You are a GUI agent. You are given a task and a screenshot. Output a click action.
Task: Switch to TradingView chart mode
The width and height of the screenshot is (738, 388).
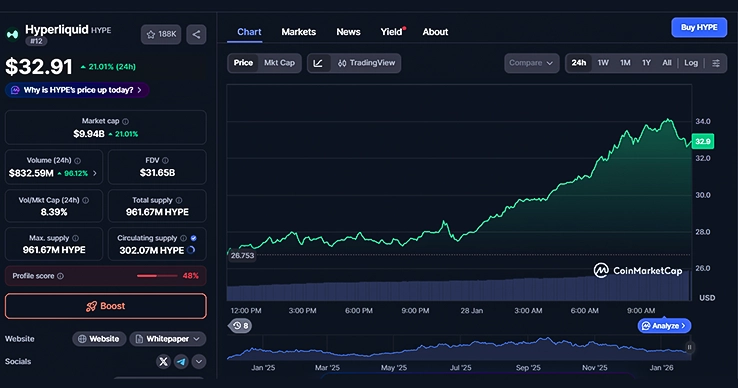point(367,63)
